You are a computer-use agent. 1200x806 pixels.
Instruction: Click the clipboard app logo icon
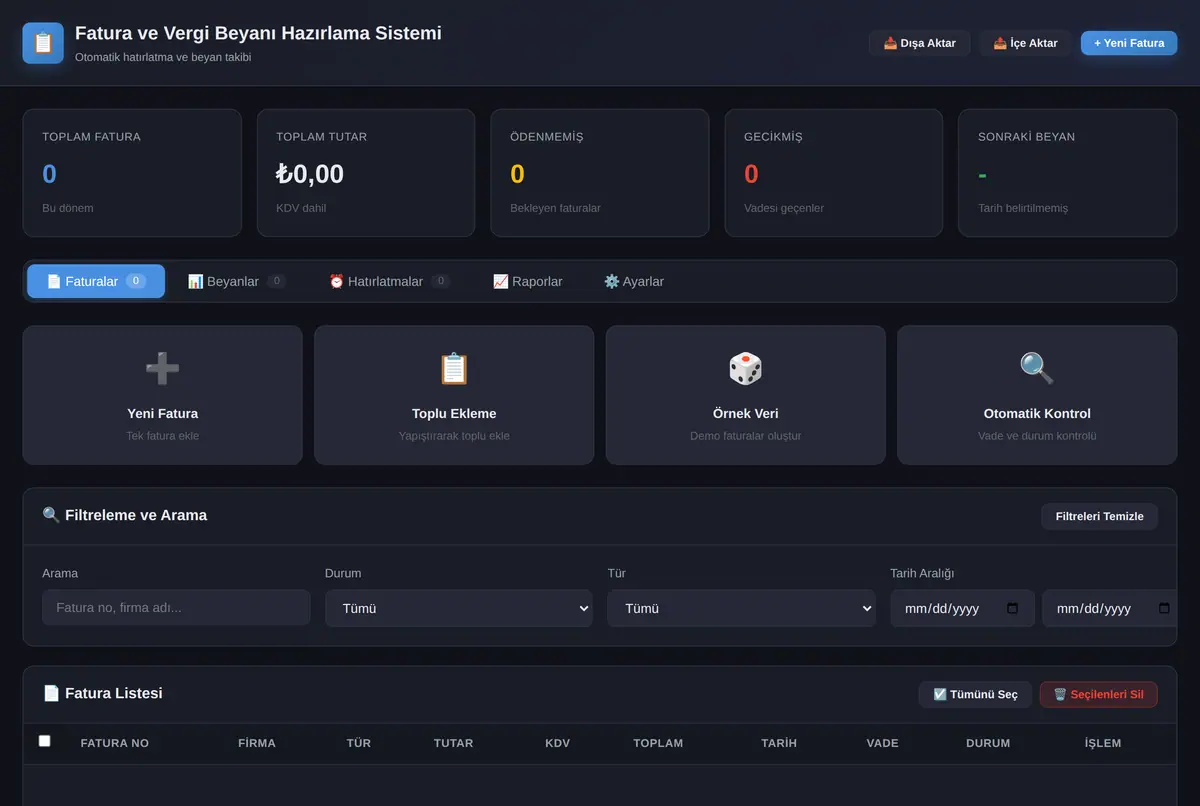[x=43, y=43]
